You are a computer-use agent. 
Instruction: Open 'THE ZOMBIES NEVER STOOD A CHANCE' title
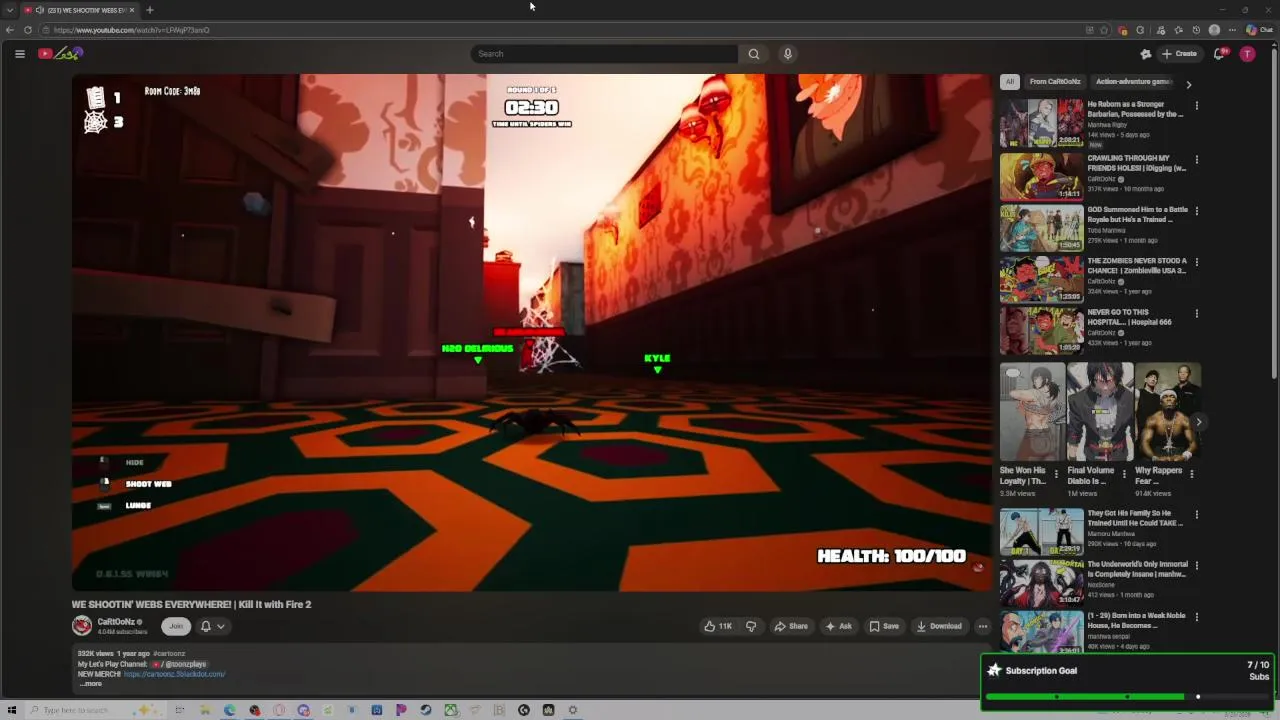[x=1137, y=265]
